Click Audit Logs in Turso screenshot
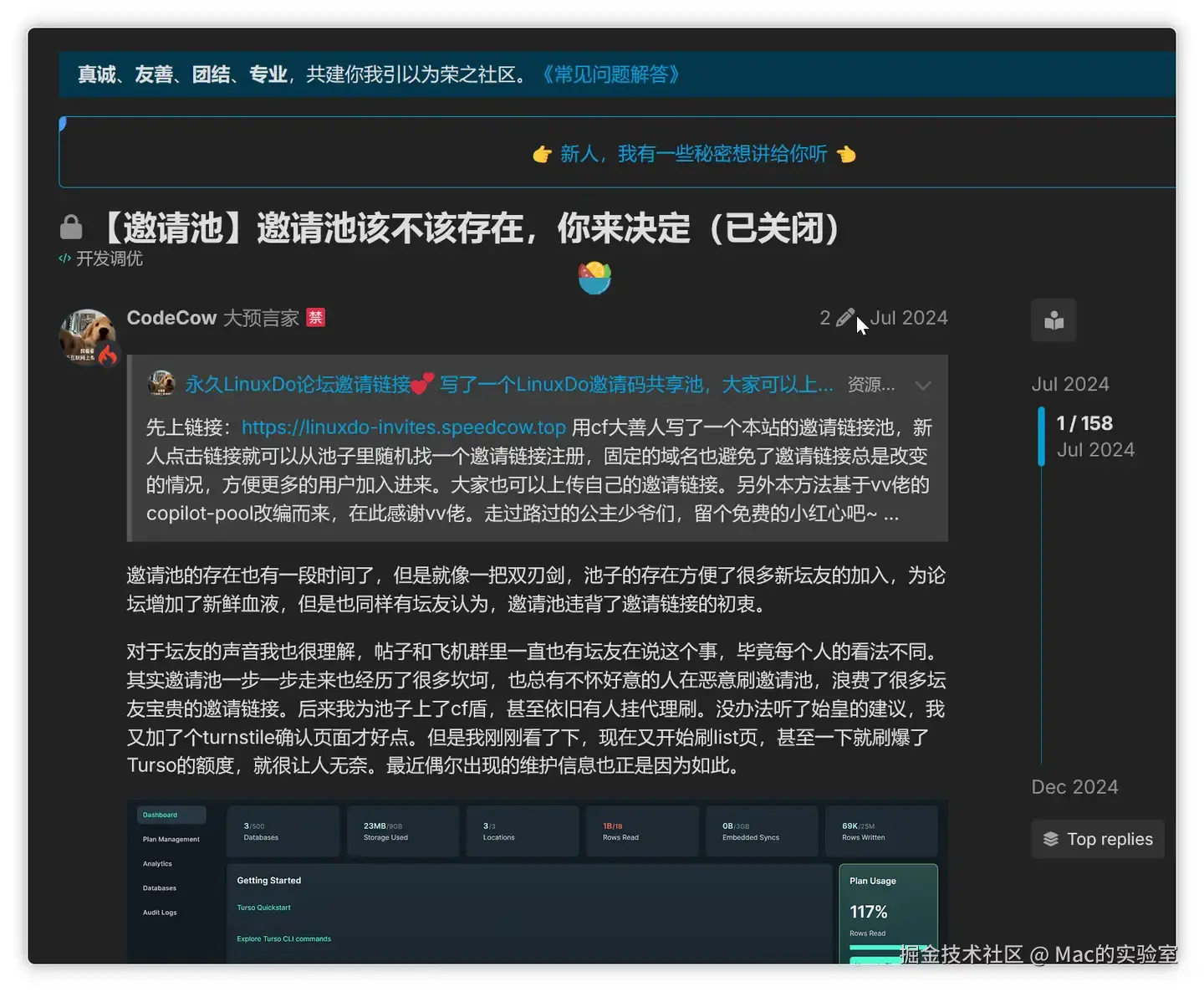The image size is (1204, 992). [160, 912]
